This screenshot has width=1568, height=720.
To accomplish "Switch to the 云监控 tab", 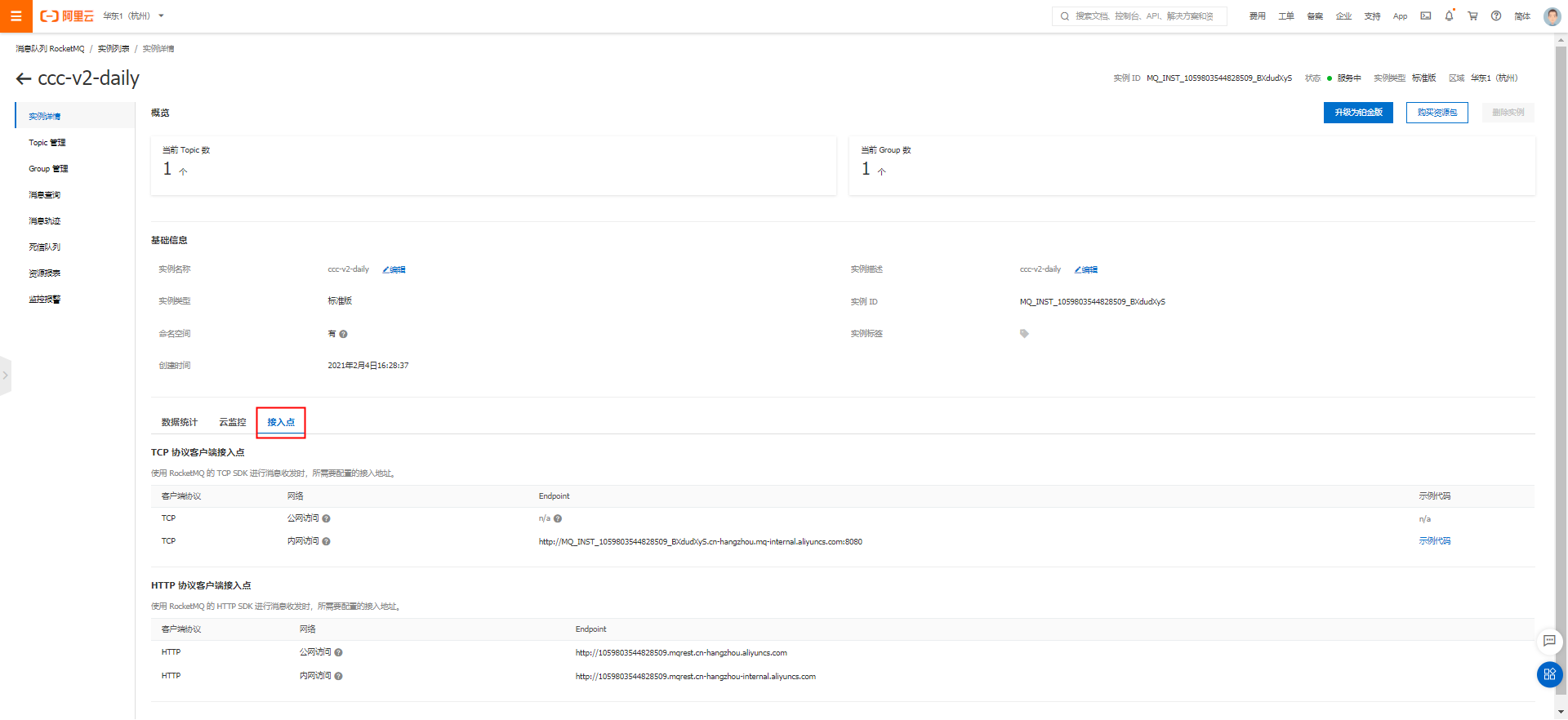I will point(232,422).
